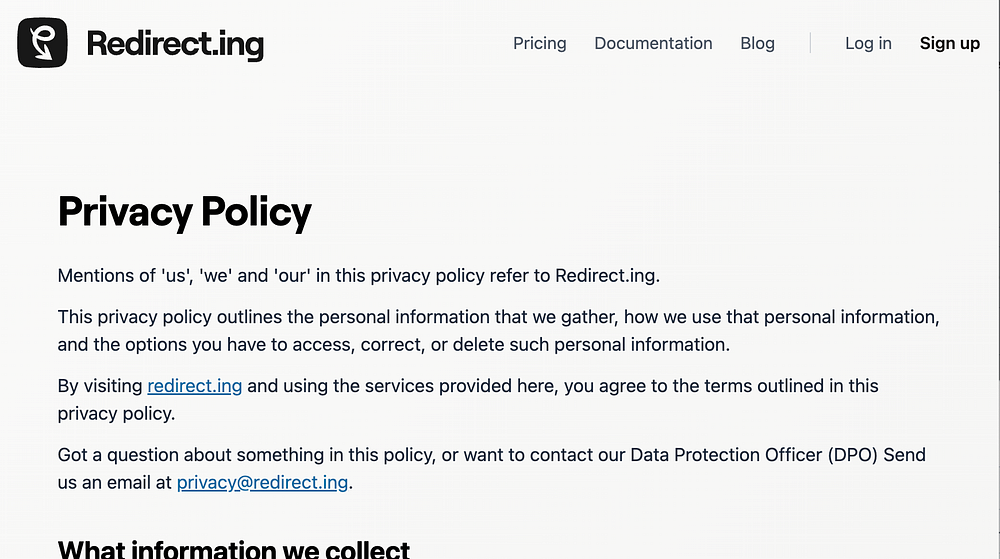Viewport: 1000px width, 559px height.
Task: Go to Documentation in the navigation
Action: click(653, 43)
